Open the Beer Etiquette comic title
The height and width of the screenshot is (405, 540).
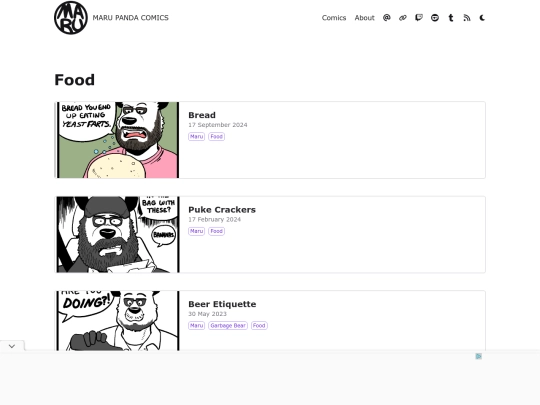tap(222, 304)
